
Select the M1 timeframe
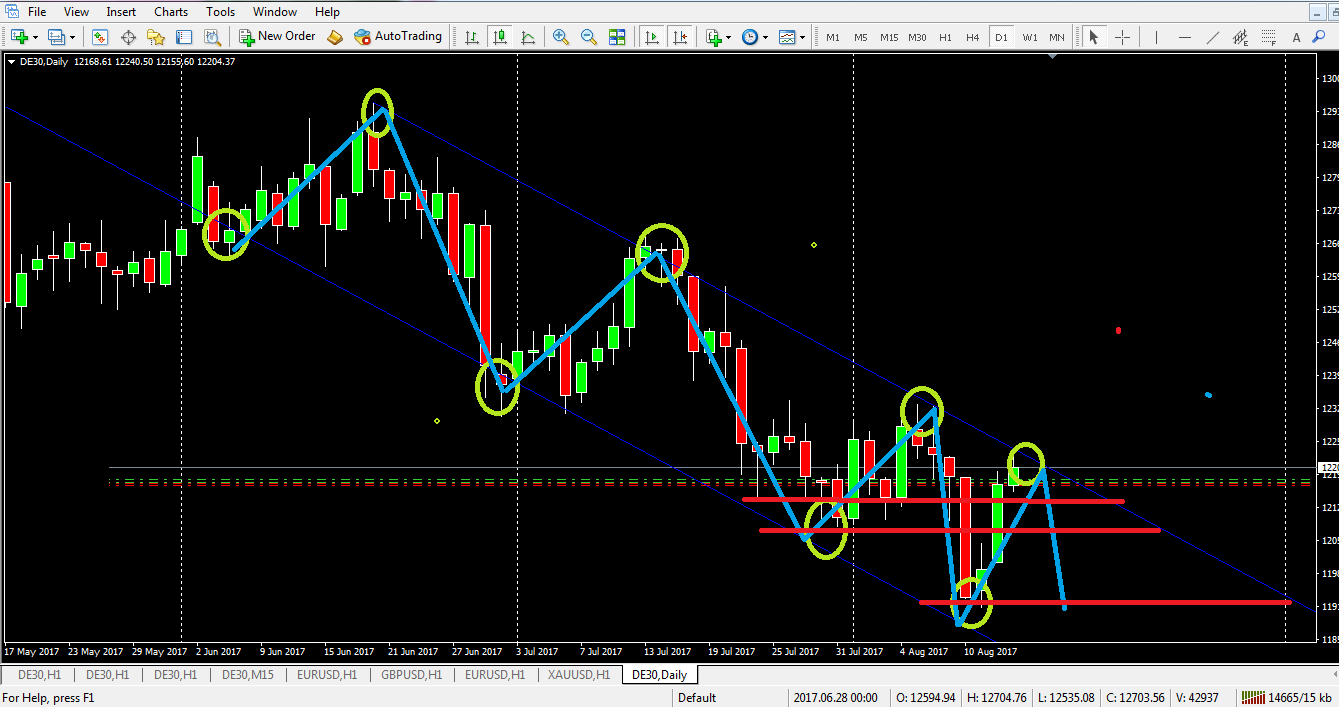833,37
